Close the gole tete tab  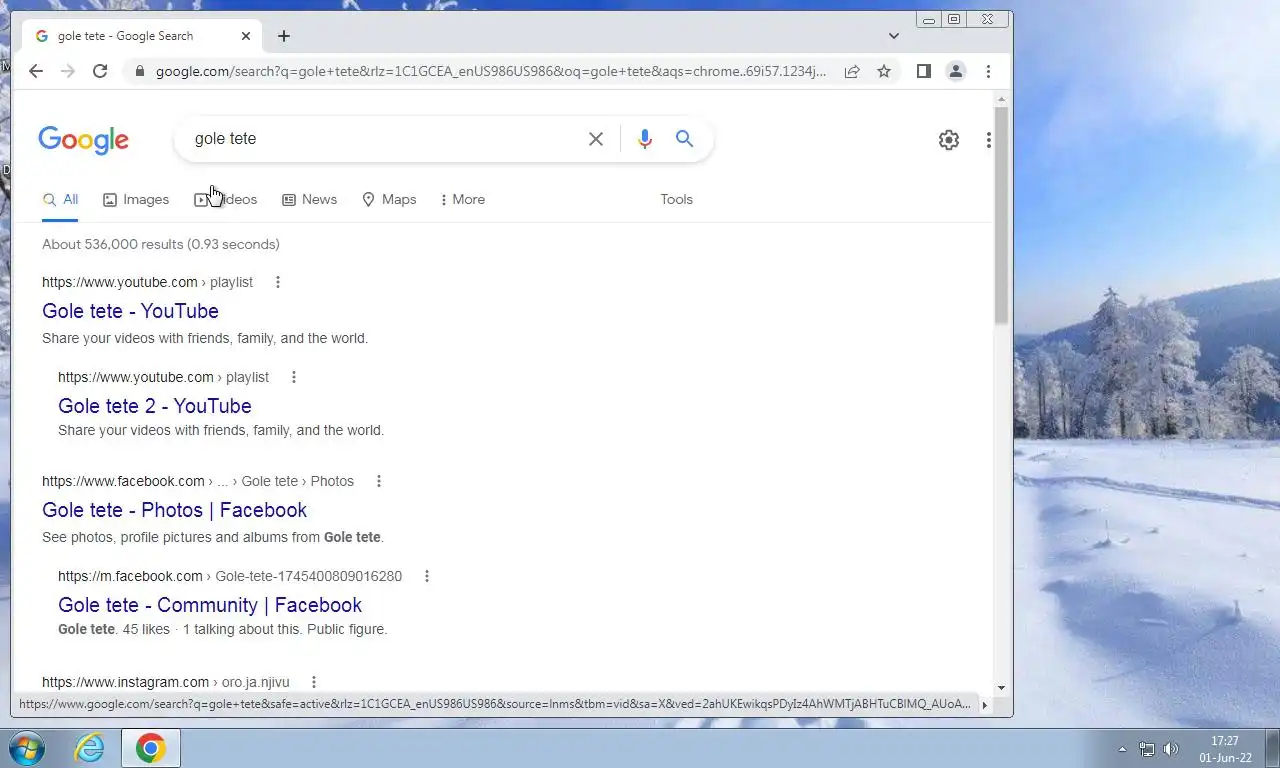click(246, 36)
